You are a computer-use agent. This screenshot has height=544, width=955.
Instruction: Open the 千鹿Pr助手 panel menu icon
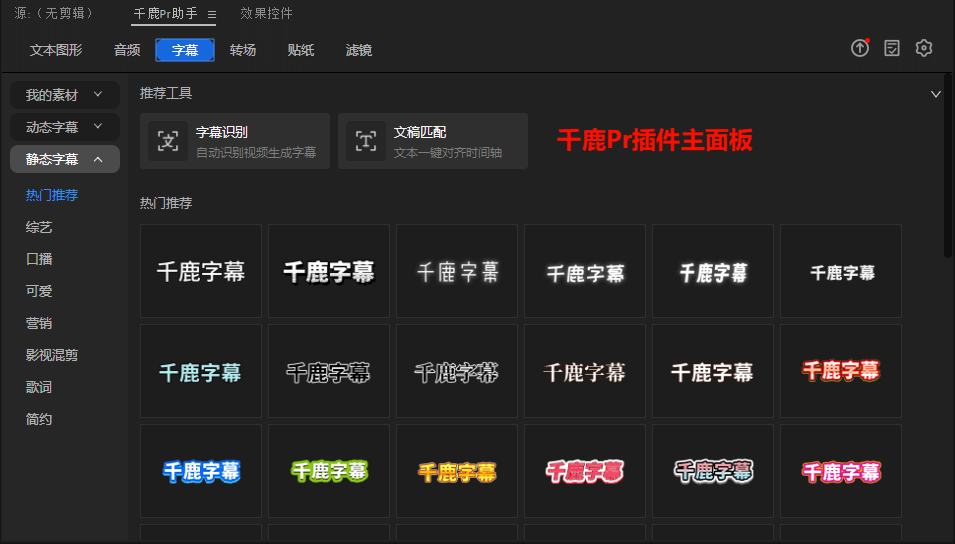(212, 15)
